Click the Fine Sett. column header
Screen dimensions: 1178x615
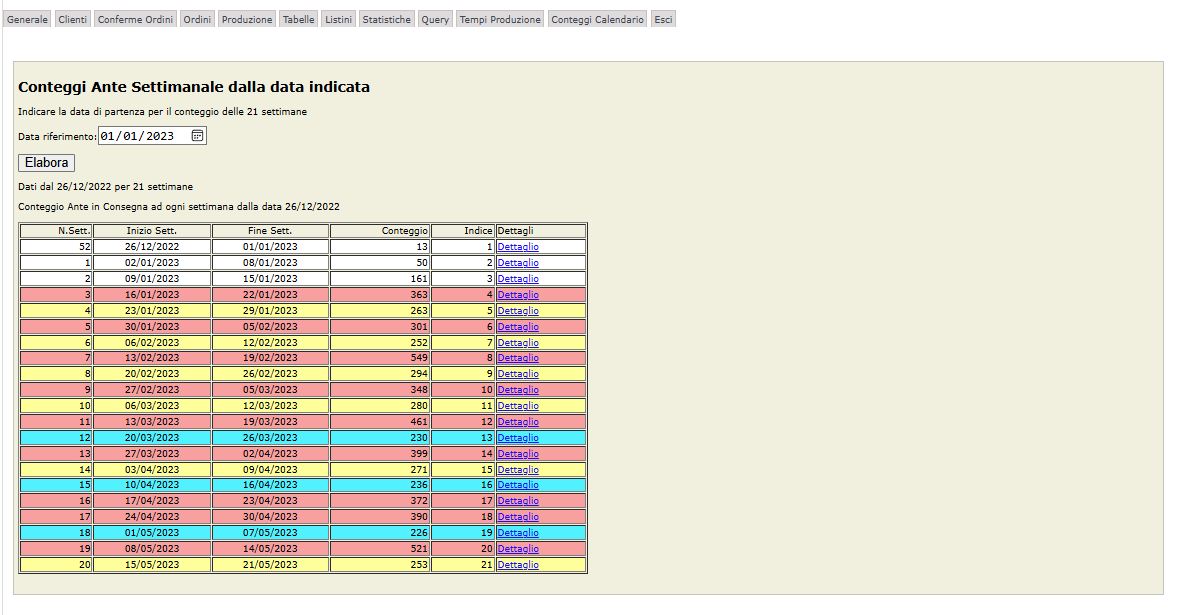click(x=270, y=231)
